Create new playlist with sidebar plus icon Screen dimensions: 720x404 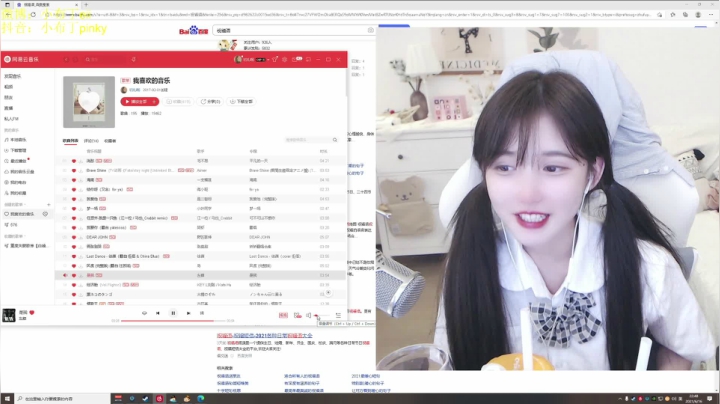[x=49, y=204]
